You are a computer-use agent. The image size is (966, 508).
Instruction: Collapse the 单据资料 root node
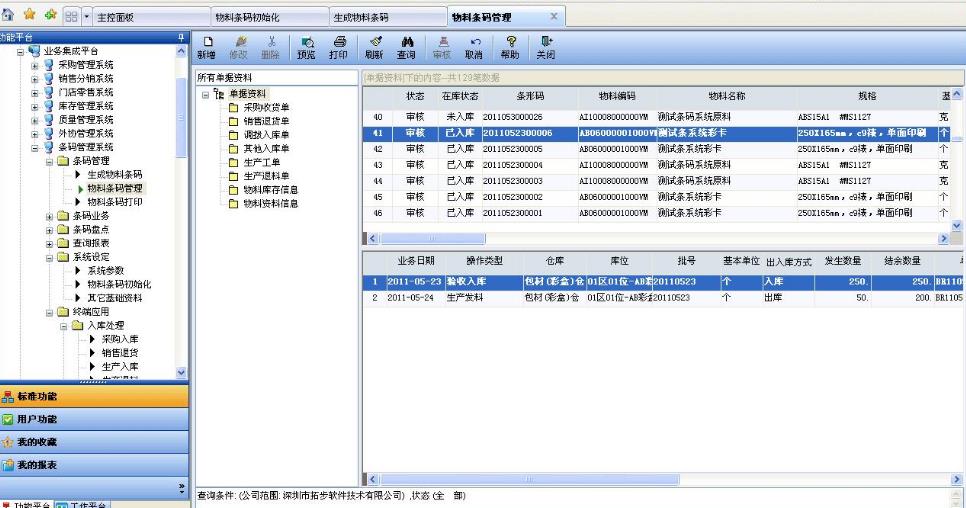206,95
